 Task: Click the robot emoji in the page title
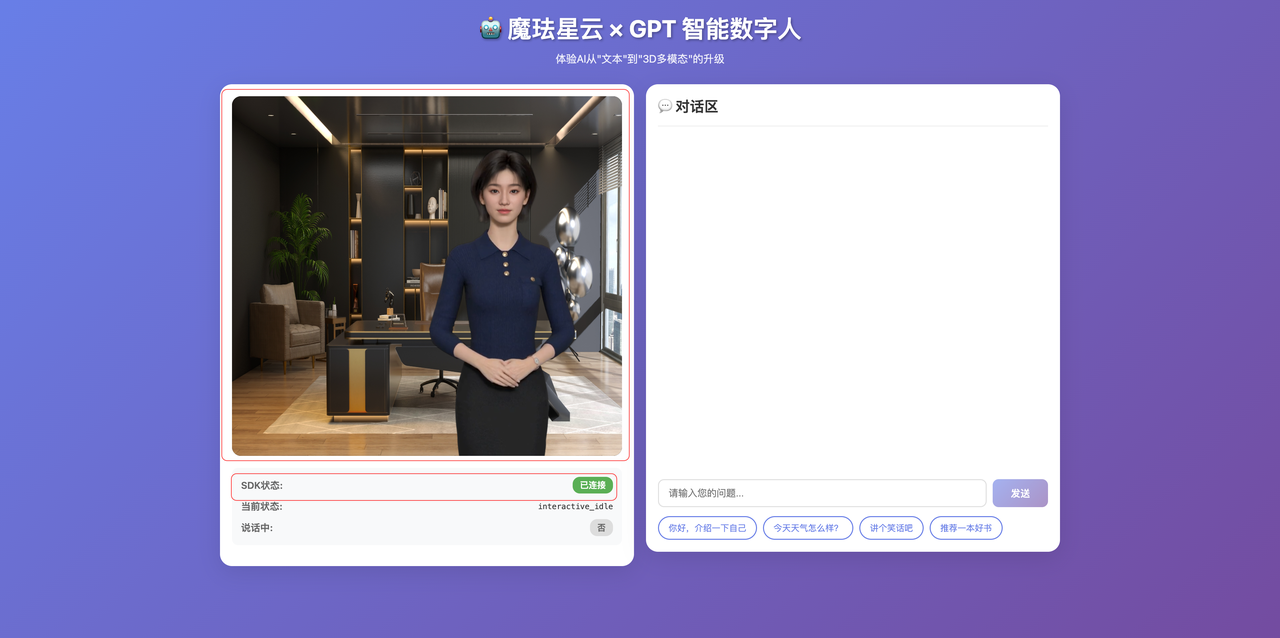pos(491,29)
